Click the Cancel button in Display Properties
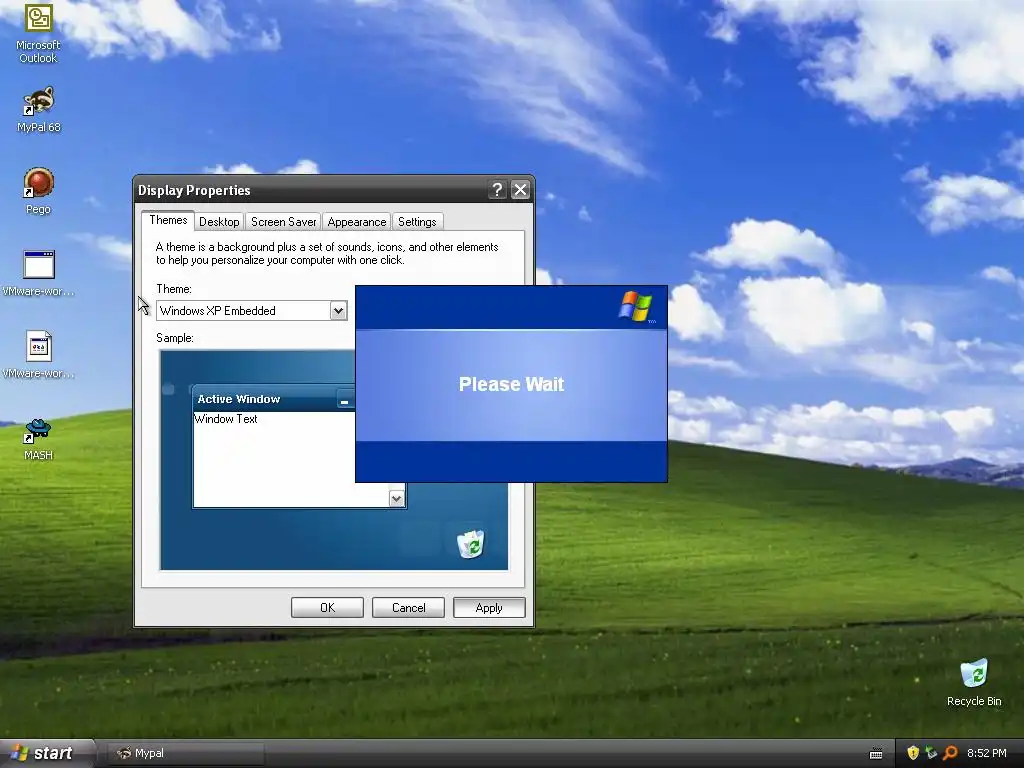Image resolution: width=1024 pixels, height=768 pixels. [408, 607]
